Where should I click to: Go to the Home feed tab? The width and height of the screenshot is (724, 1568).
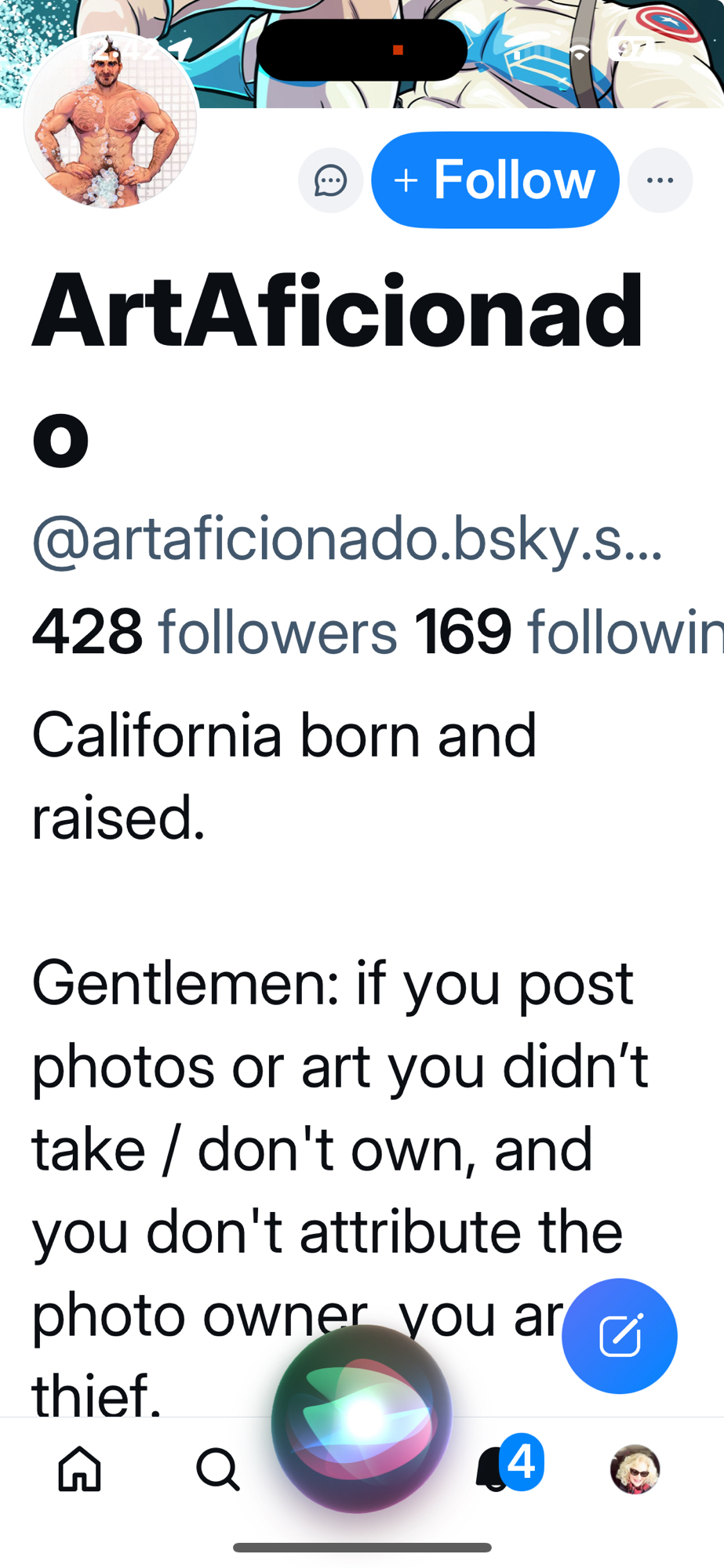80,1468
